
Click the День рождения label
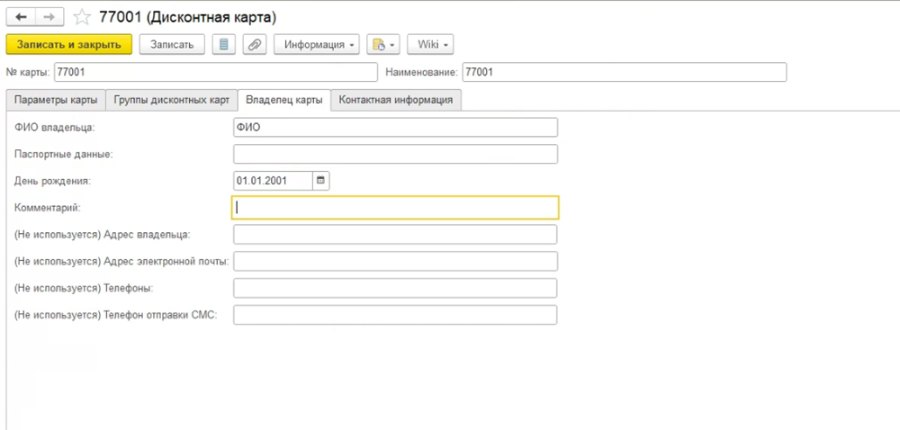53,181
